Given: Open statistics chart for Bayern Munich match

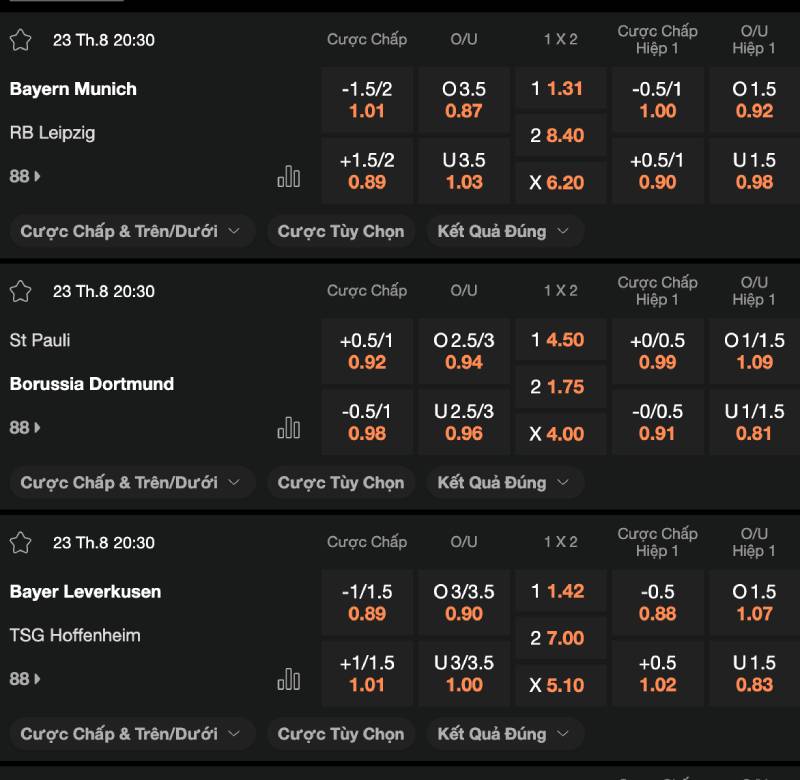Looking at the screenshot, I should click(288, 177).
